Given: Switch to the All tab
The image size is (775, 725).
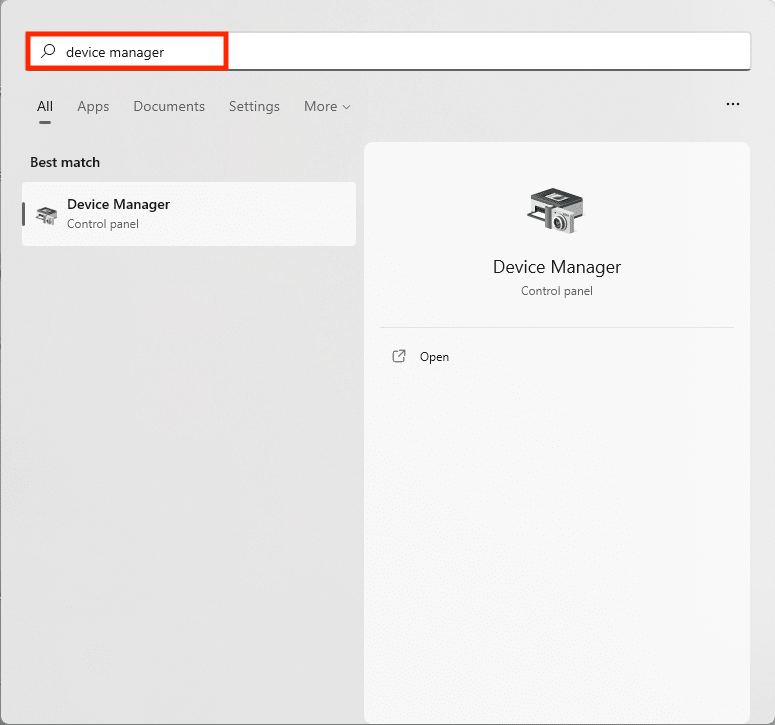Looking at the screenshot, I should pos(45,106).
